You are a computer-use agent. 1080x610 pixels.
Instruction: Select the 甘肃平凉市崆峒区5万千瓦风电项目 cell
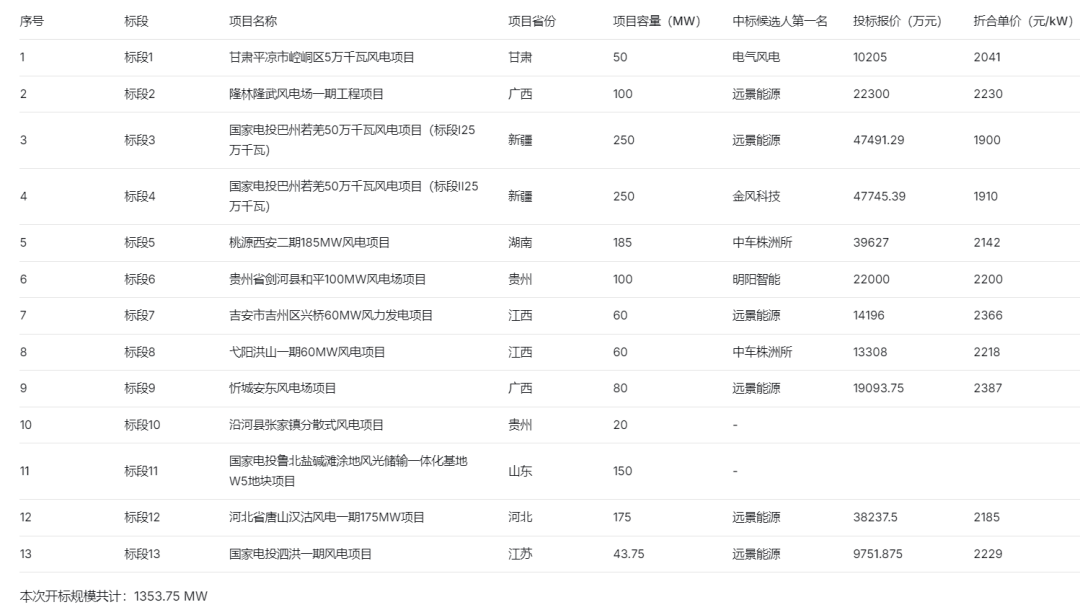tap(321, 57)
